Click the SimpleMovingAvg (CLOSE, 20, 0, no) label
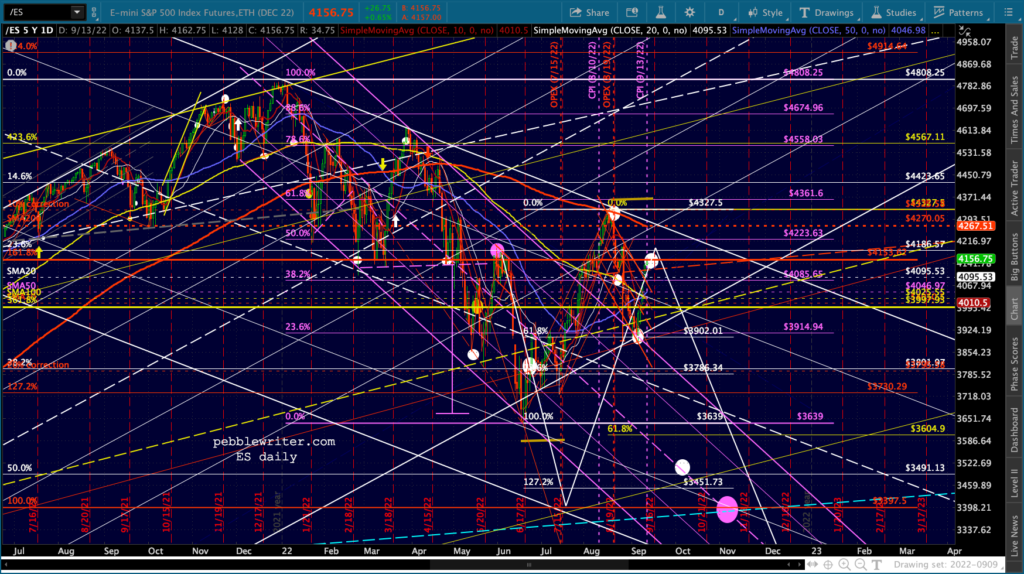Screen dimensions: 1024x574 (611, 31)
